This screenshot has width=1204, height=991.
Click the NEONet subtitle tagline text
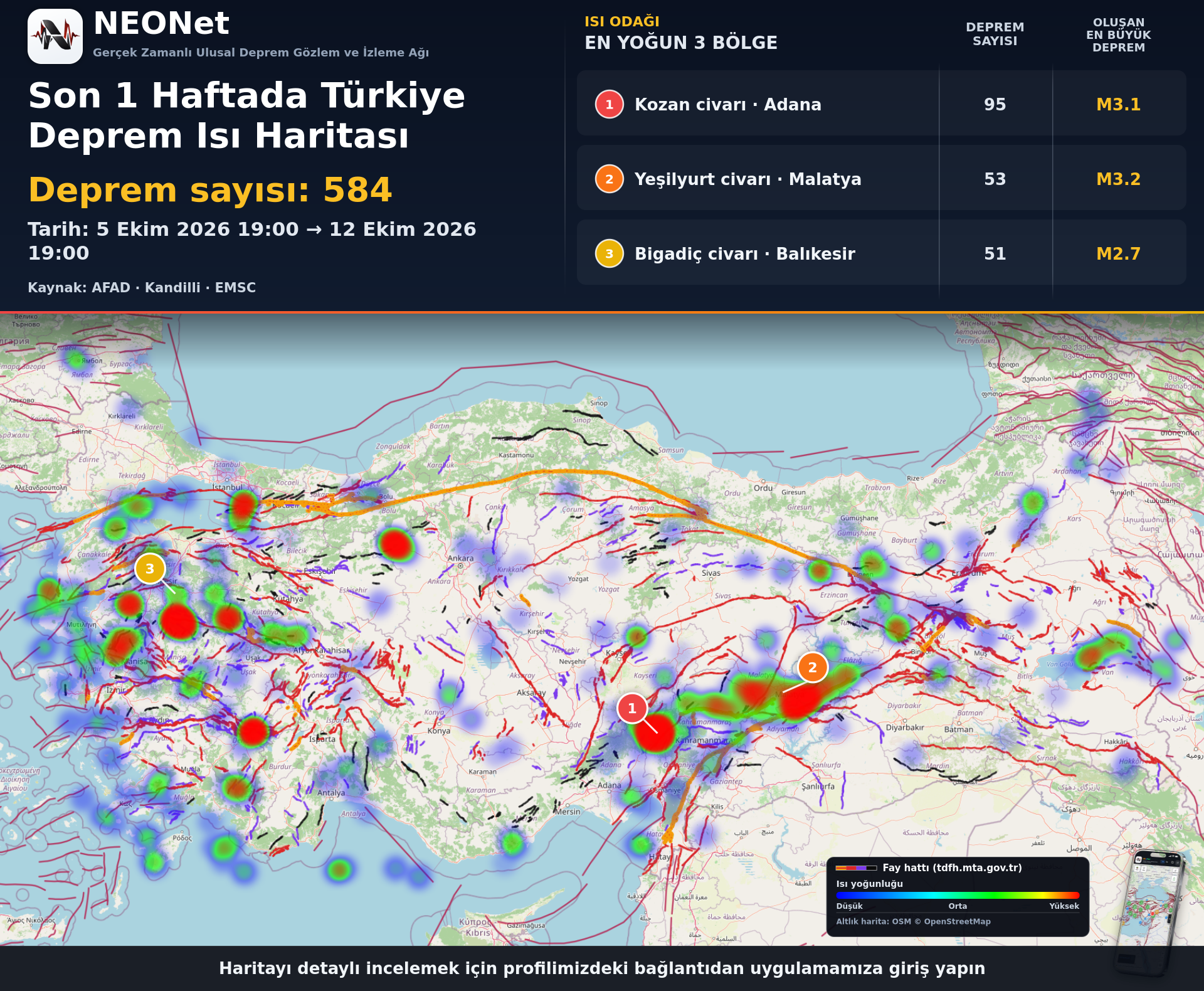(261, 53)
